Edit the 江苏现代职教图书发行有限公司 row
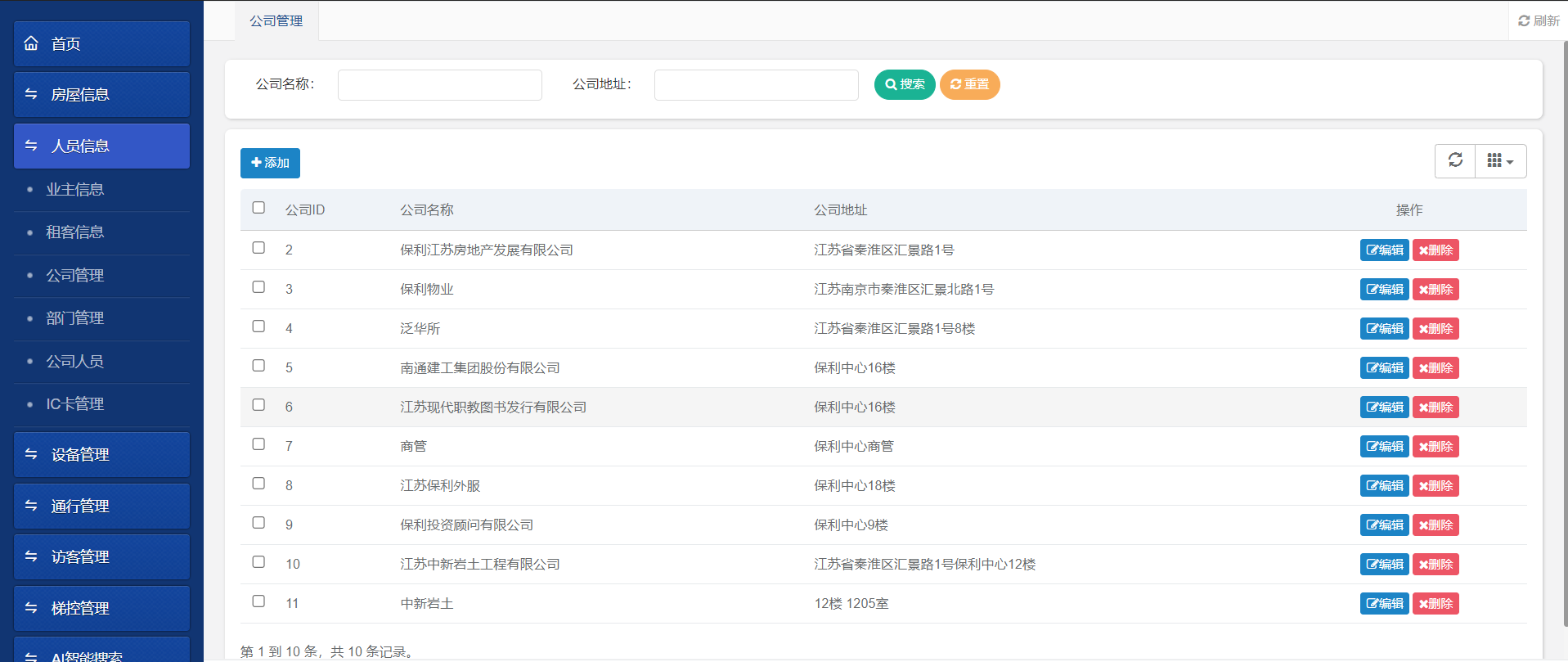Image resolution: width=1568 pixels, height=662 pixels. coord(1384,408)
